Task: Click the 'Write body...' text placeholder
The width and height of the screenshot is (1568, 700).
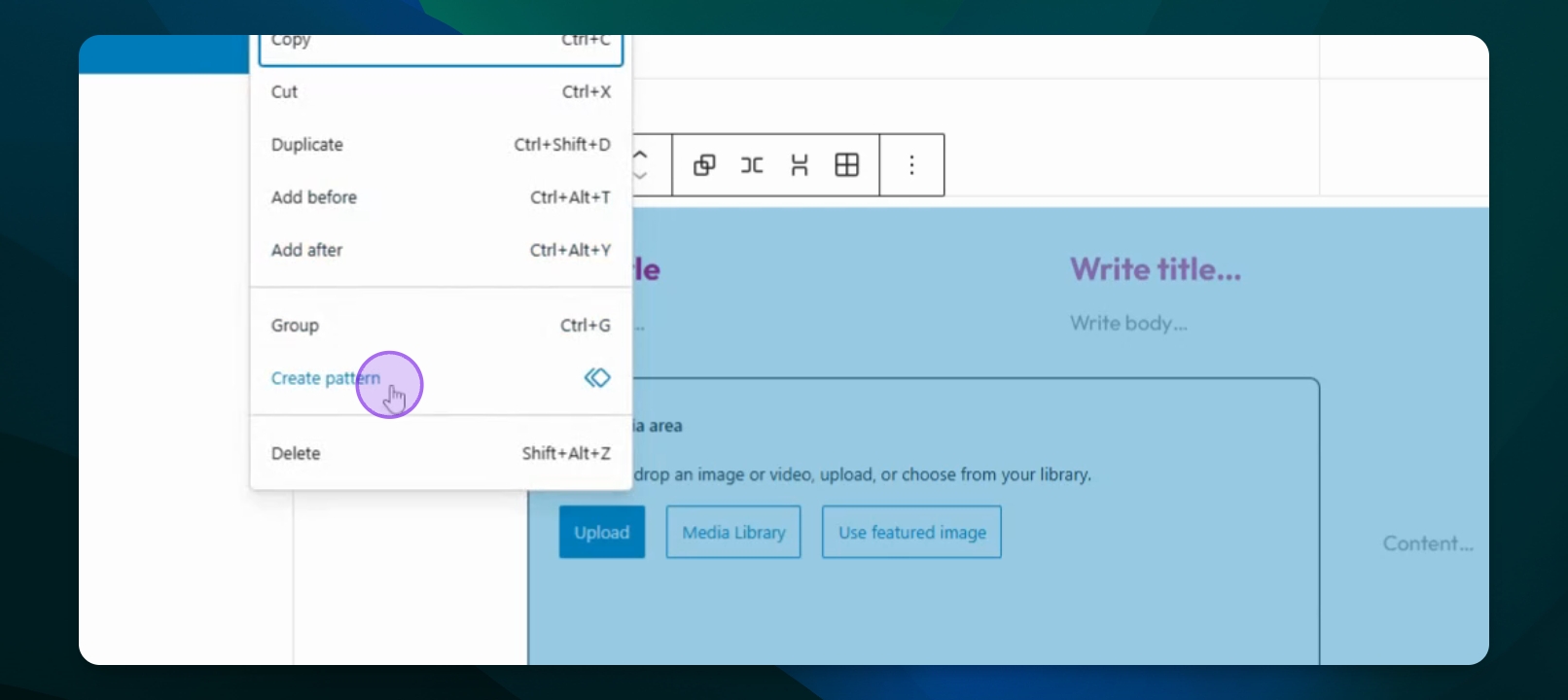Action: click(x=1128, y=324)
